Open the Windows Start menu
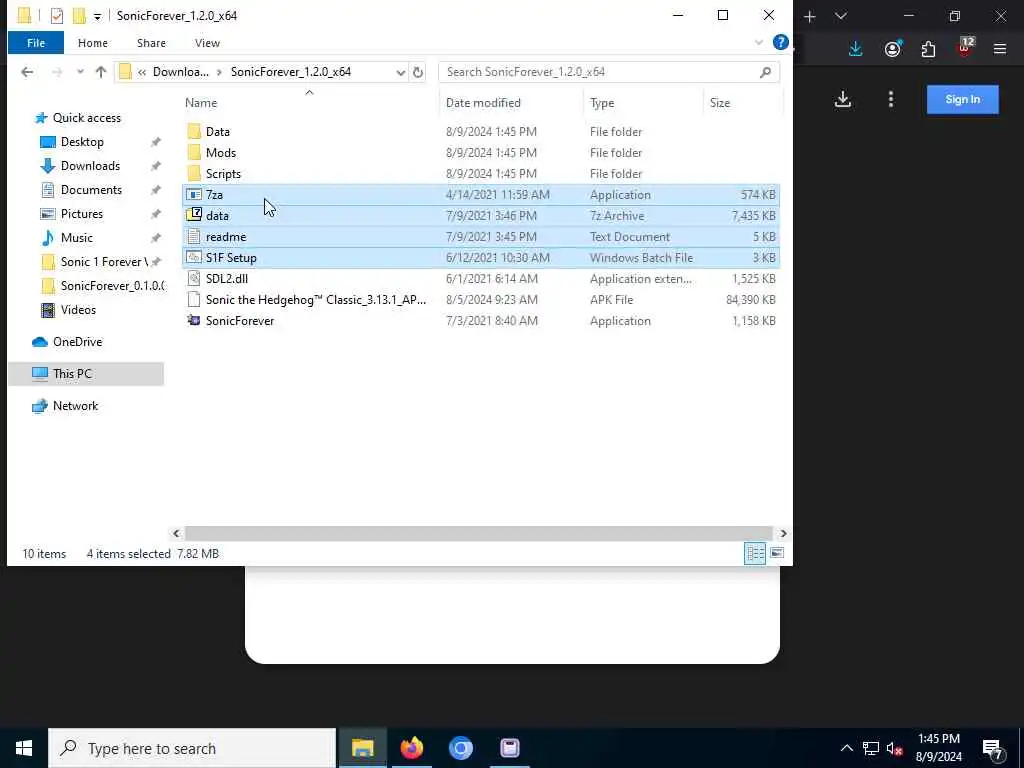Screen dimensions: 1024x768 24,748
